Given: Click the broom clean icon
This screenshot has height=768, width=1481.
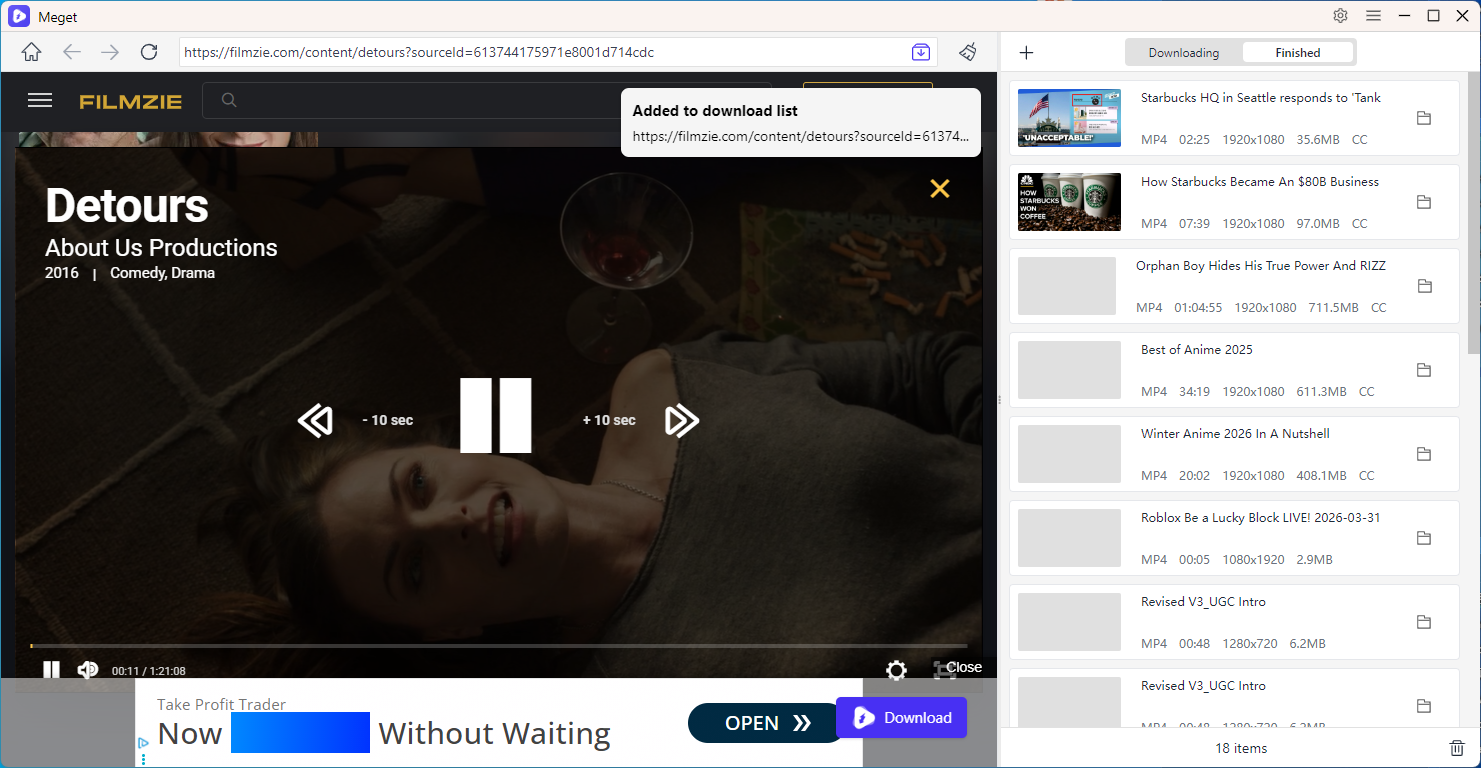Looking at the screenshot, I should coord(967,52).
